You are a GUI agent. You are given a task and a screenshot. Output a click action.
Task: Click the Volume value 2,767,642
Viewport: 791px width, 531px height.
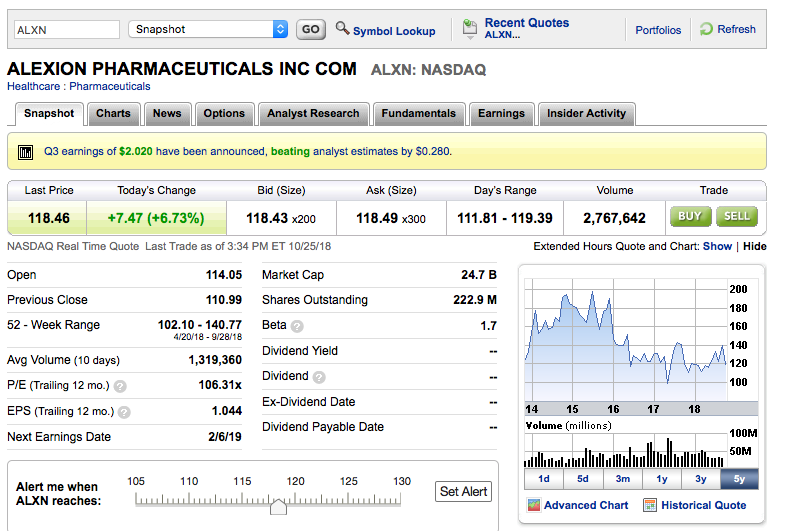(614, 218)
